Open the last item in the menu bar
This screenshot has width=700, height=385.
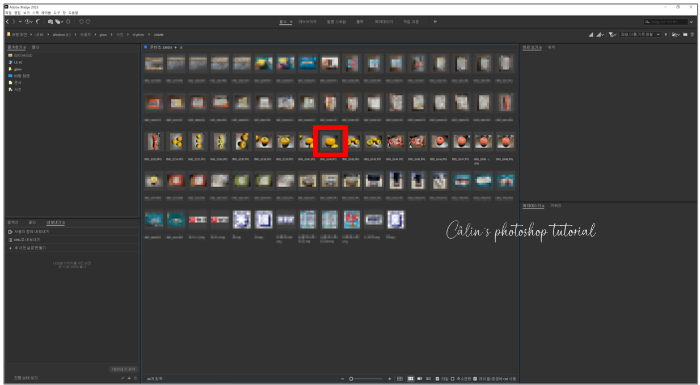tap(73, 13)
